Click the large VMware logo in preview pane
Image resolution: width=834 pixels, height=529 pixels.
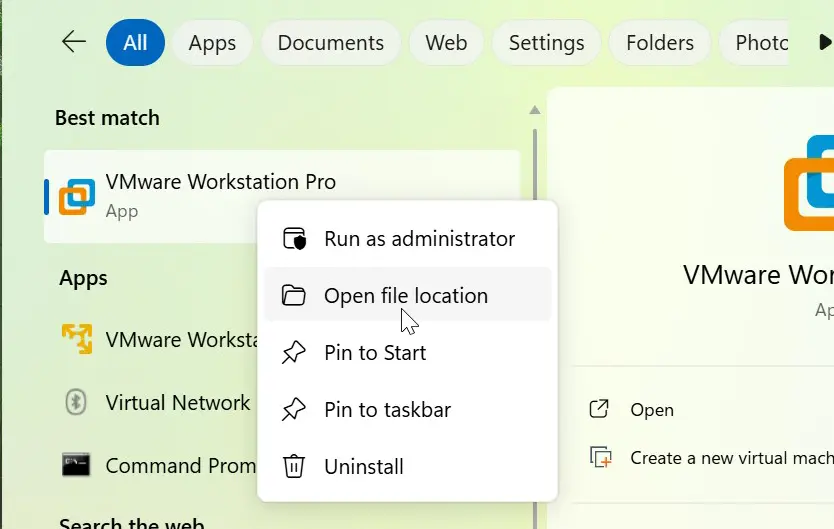click(x=808, y=195)
